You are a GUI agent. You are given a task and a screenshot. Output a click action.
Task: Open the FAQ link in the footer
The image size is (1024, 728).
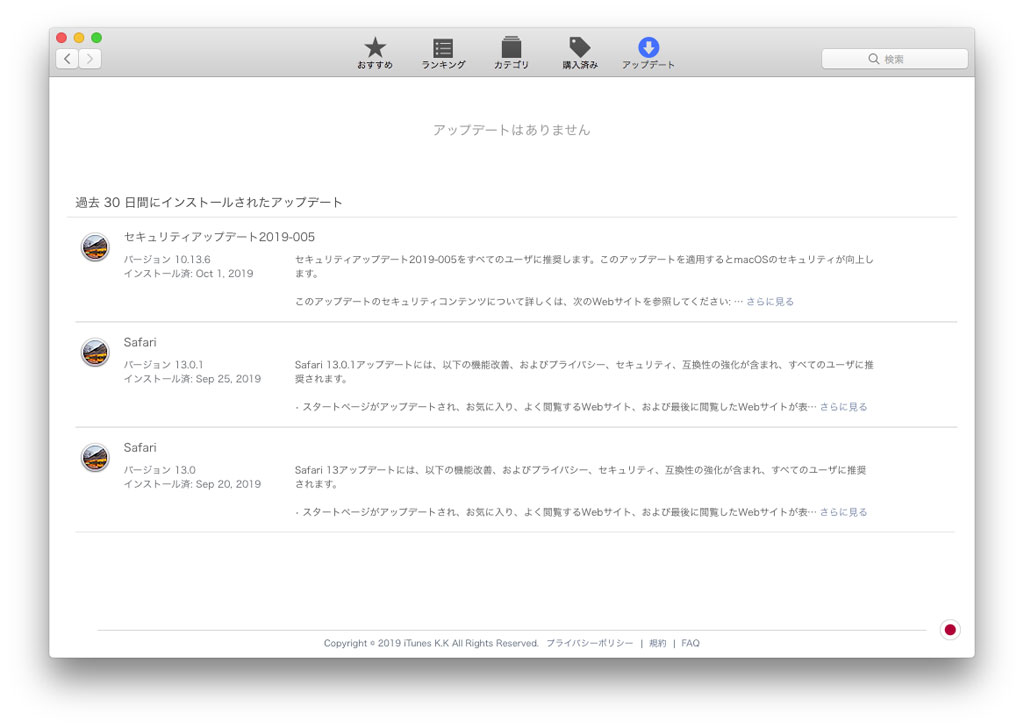coord(690,643)
